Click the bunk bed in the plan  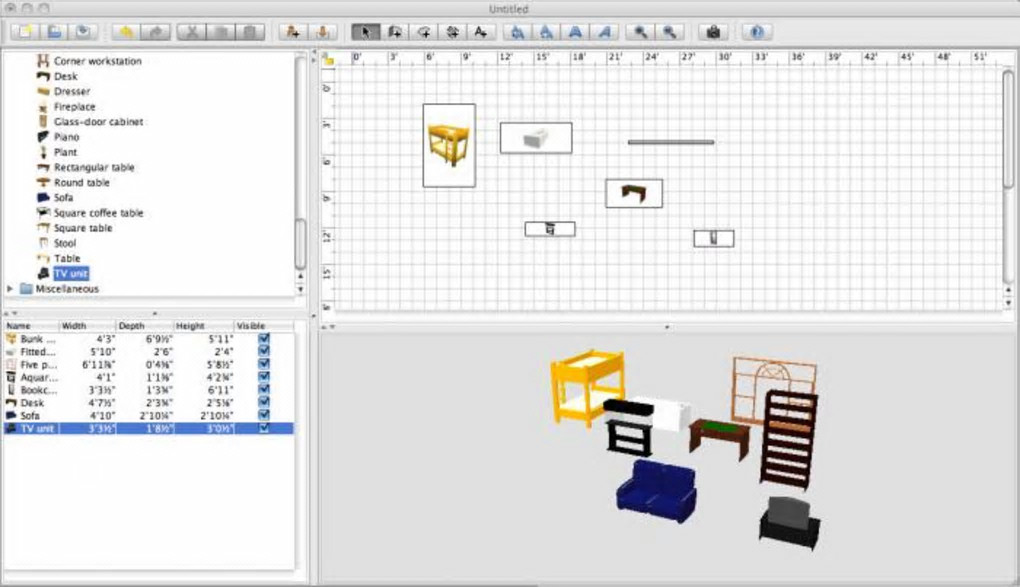click(449, 145)
